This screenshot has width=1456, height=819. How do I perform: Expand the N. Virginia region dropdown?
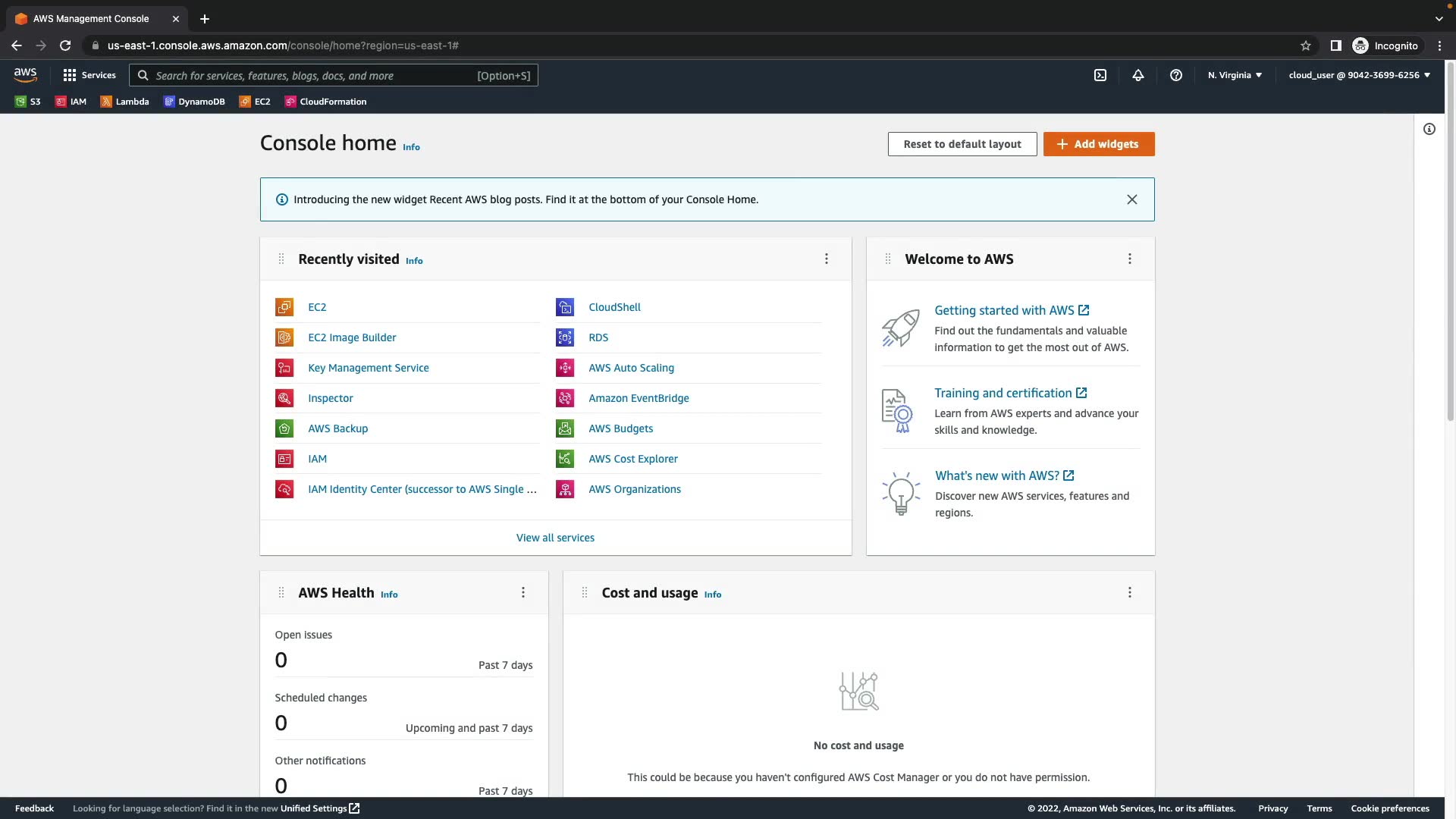click(1235, 75)
